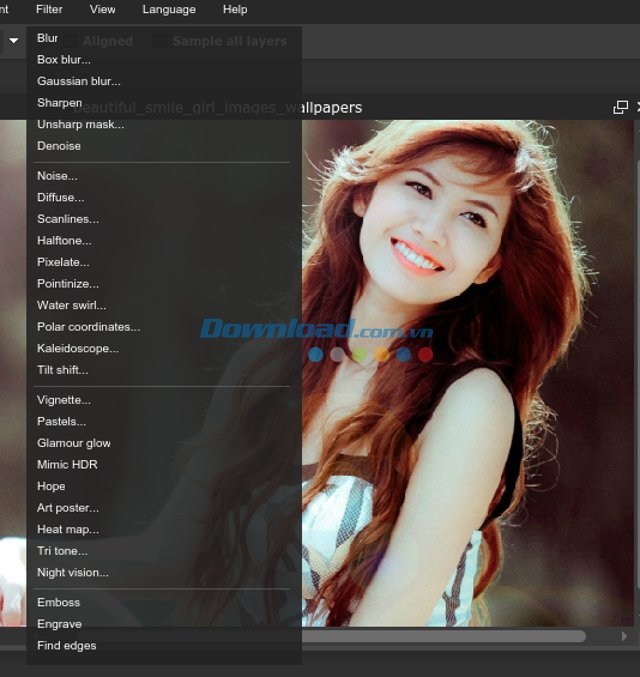Apply the Find edges filter
Image resolution: width=640 pixels, height=677 pixels.
tap(67, 645)
